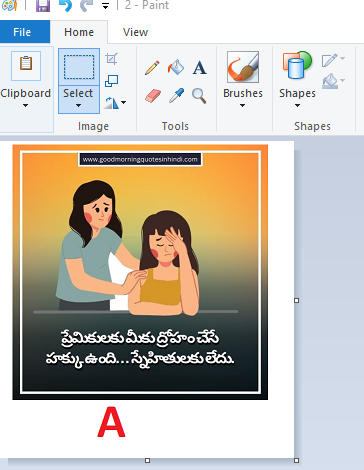Undo the last action

point(65,6)
